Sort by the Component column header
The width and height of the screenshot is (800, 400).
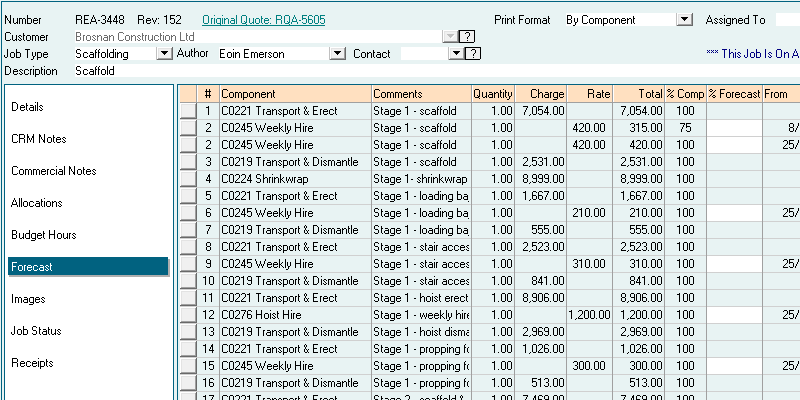click(x=294, y=94)
